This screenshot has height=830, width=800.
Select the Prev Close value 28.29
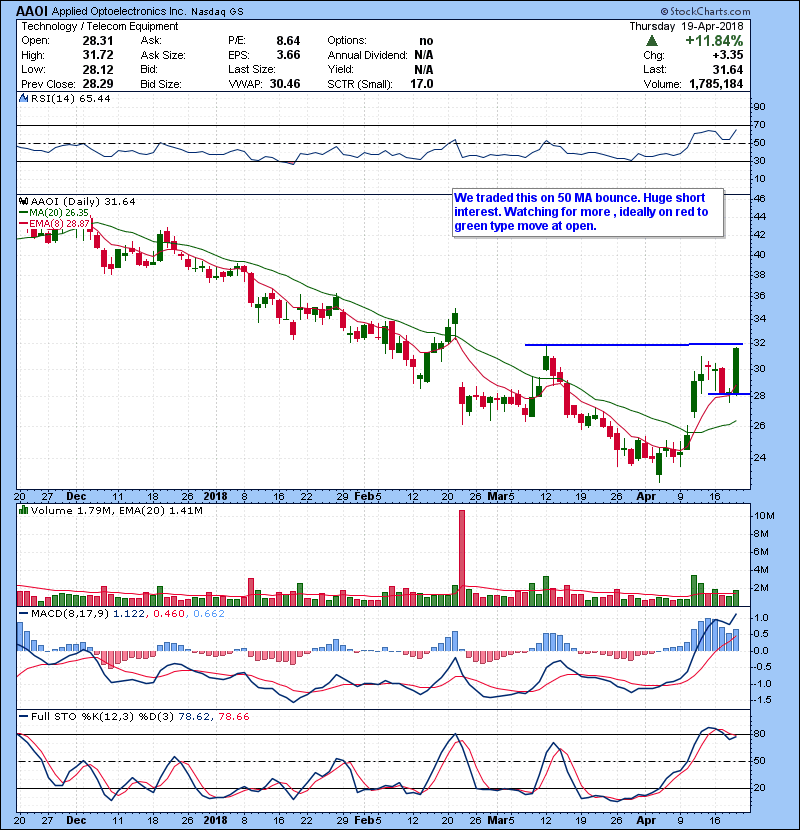click(98, 84)
